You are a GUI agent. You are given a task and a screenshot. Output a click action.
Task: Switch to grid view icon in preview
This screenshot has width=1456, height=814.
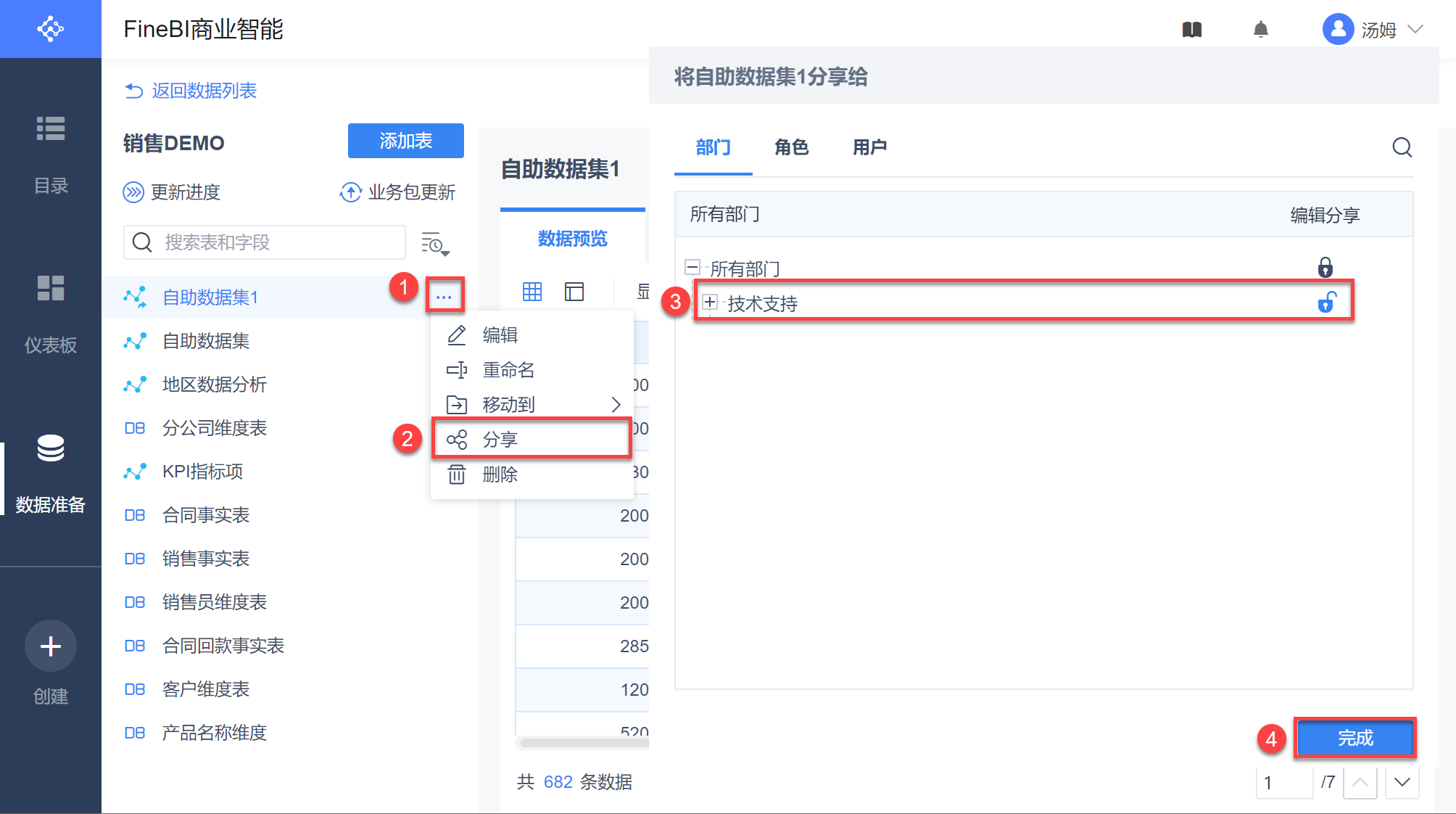pos(532,292)
